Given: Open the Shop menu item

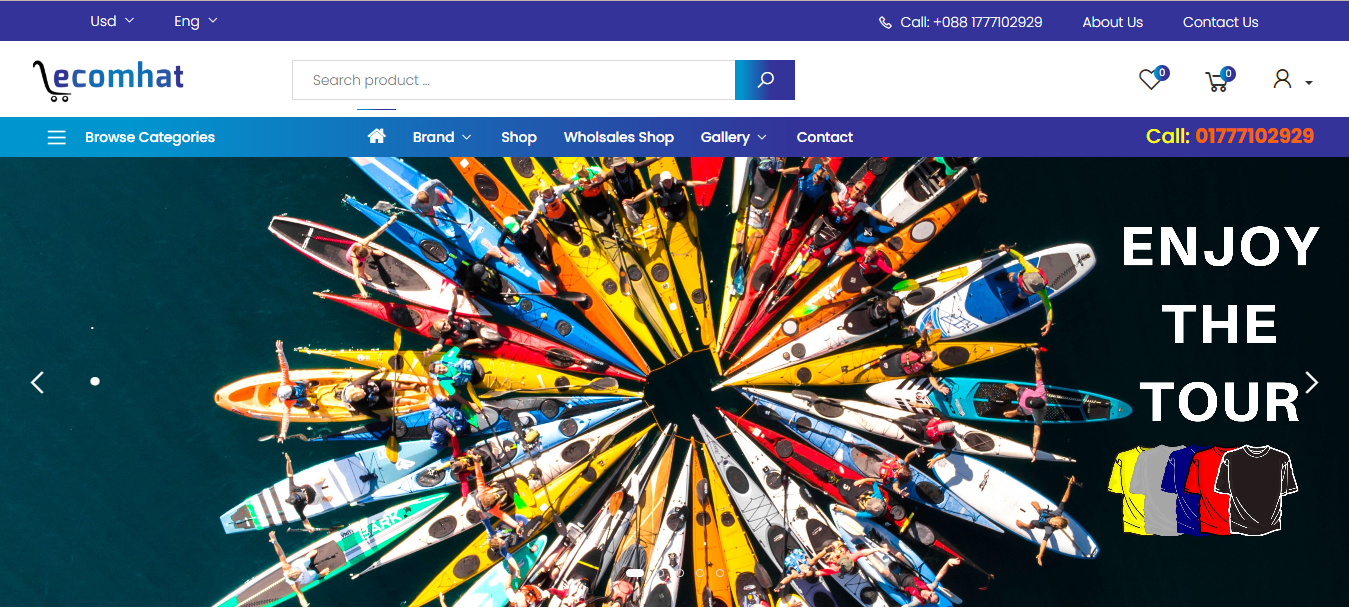Looking at the screenshot, I should tap(519, 137).
